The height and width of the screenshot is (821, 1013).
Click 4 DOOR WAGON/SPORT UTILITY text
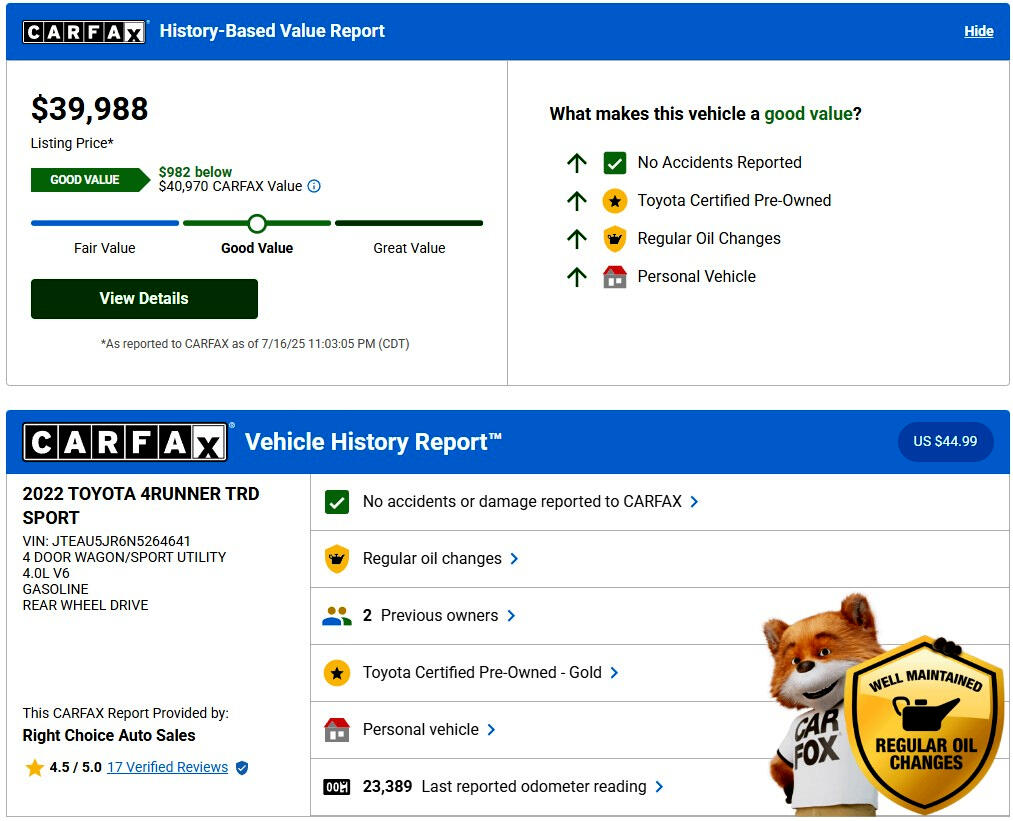click(x=124, y=557)
